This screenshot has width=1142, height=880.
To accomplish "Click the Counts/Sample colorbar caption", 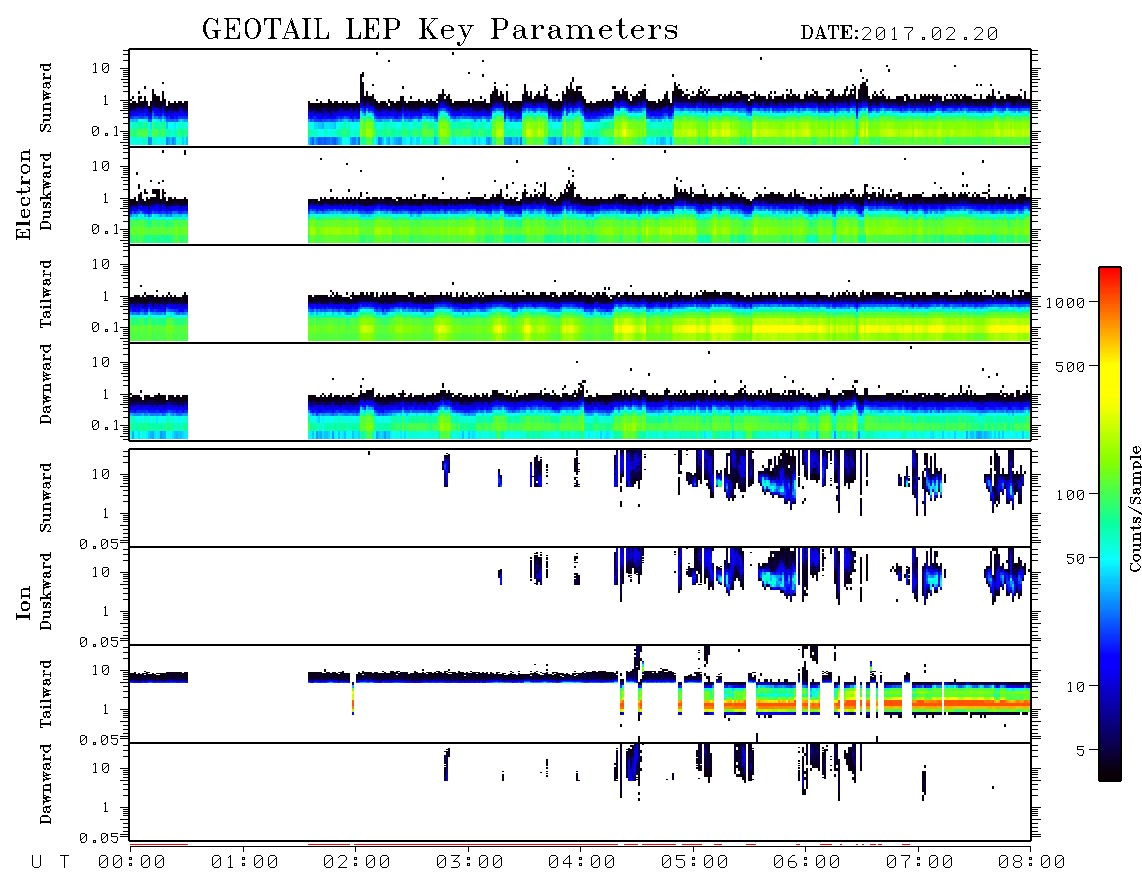I will tap(1134, 508).
